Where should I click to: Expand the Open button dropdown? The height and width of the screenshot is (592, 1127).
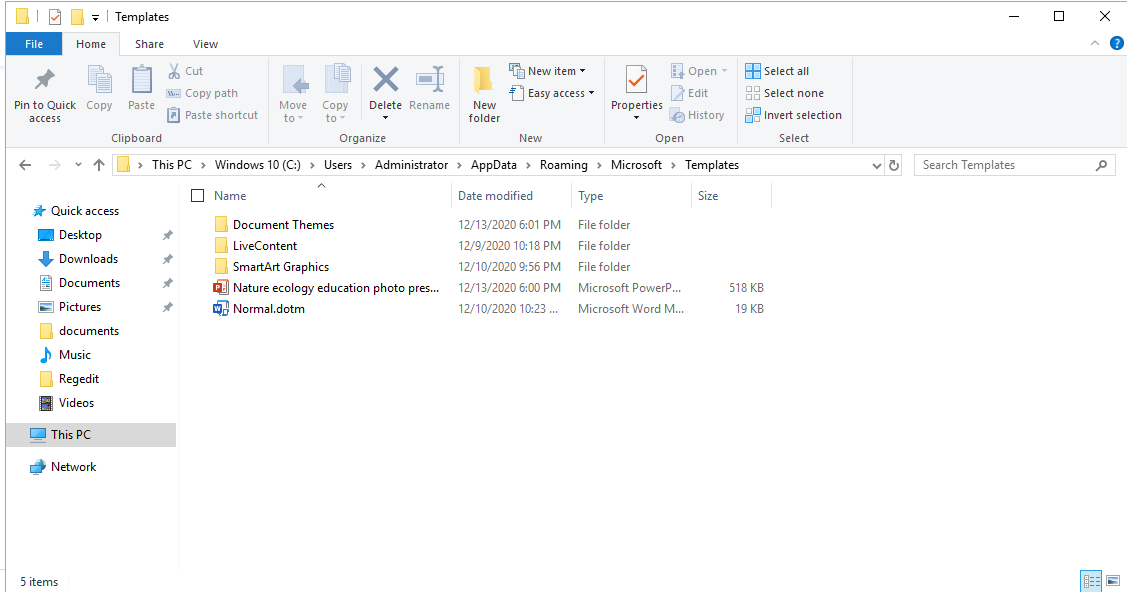click(x=724, y=70)
